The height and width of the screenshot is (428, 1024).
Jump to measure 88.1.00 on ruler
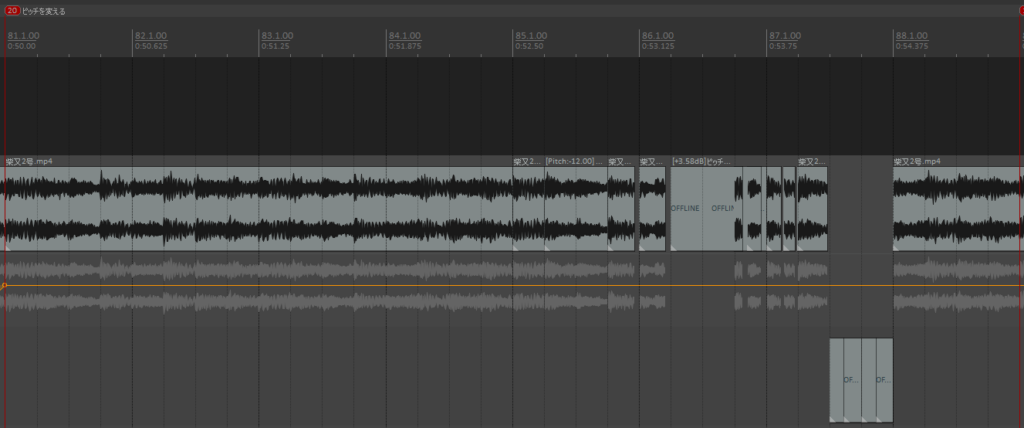pos(910,37)
